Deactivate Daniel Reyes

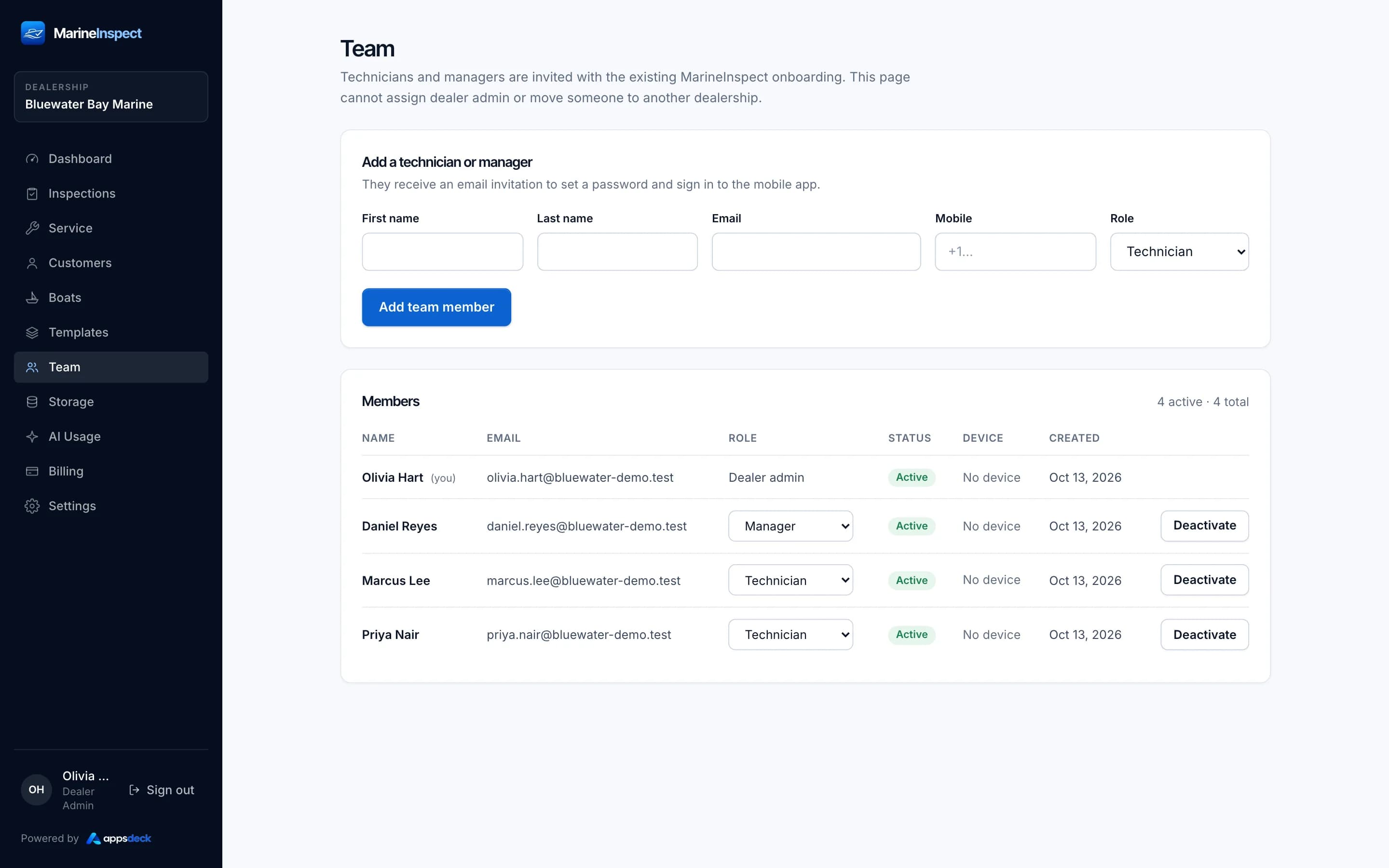click(x=1204, y=526)
